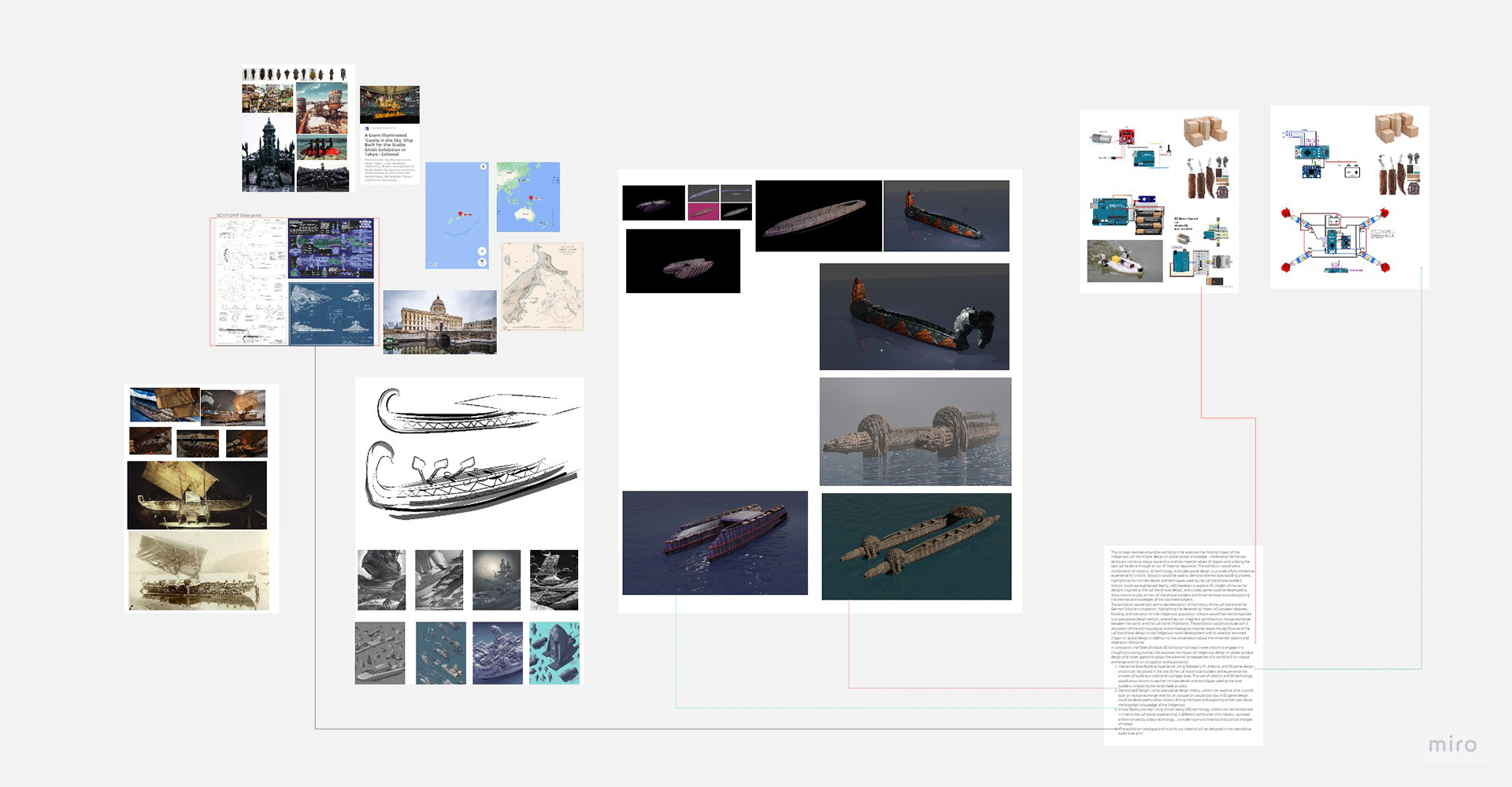Select the orange-patterned canoe render on dark water

pos(947,216)
